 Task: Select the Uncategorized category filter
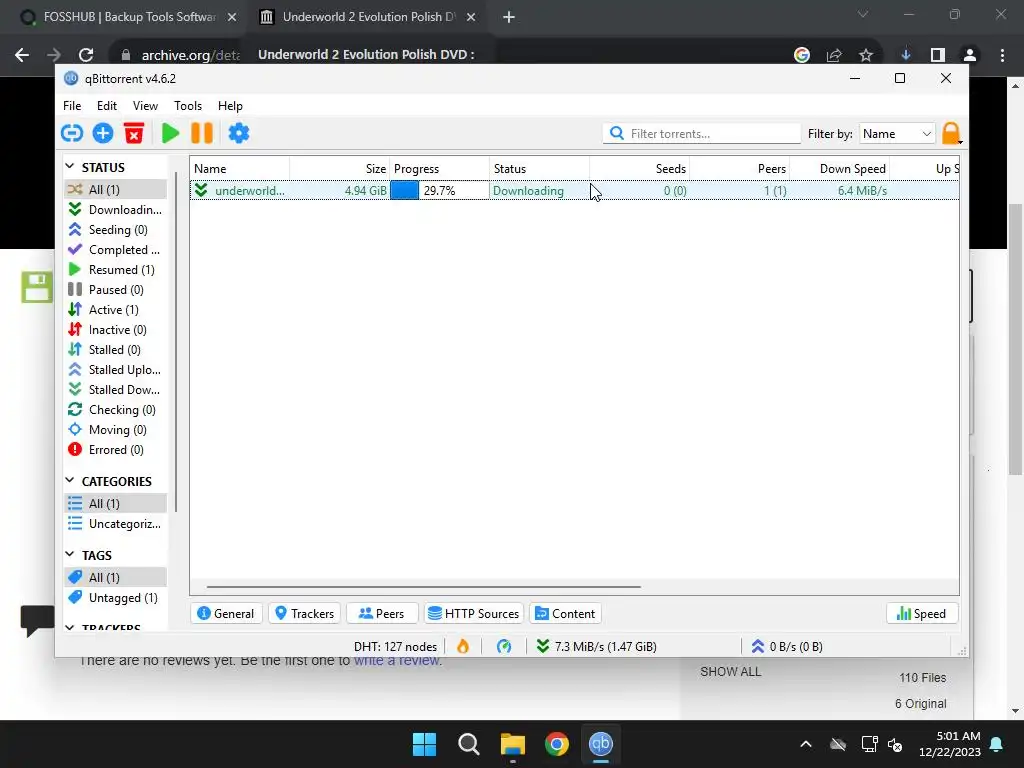(116, 524)
